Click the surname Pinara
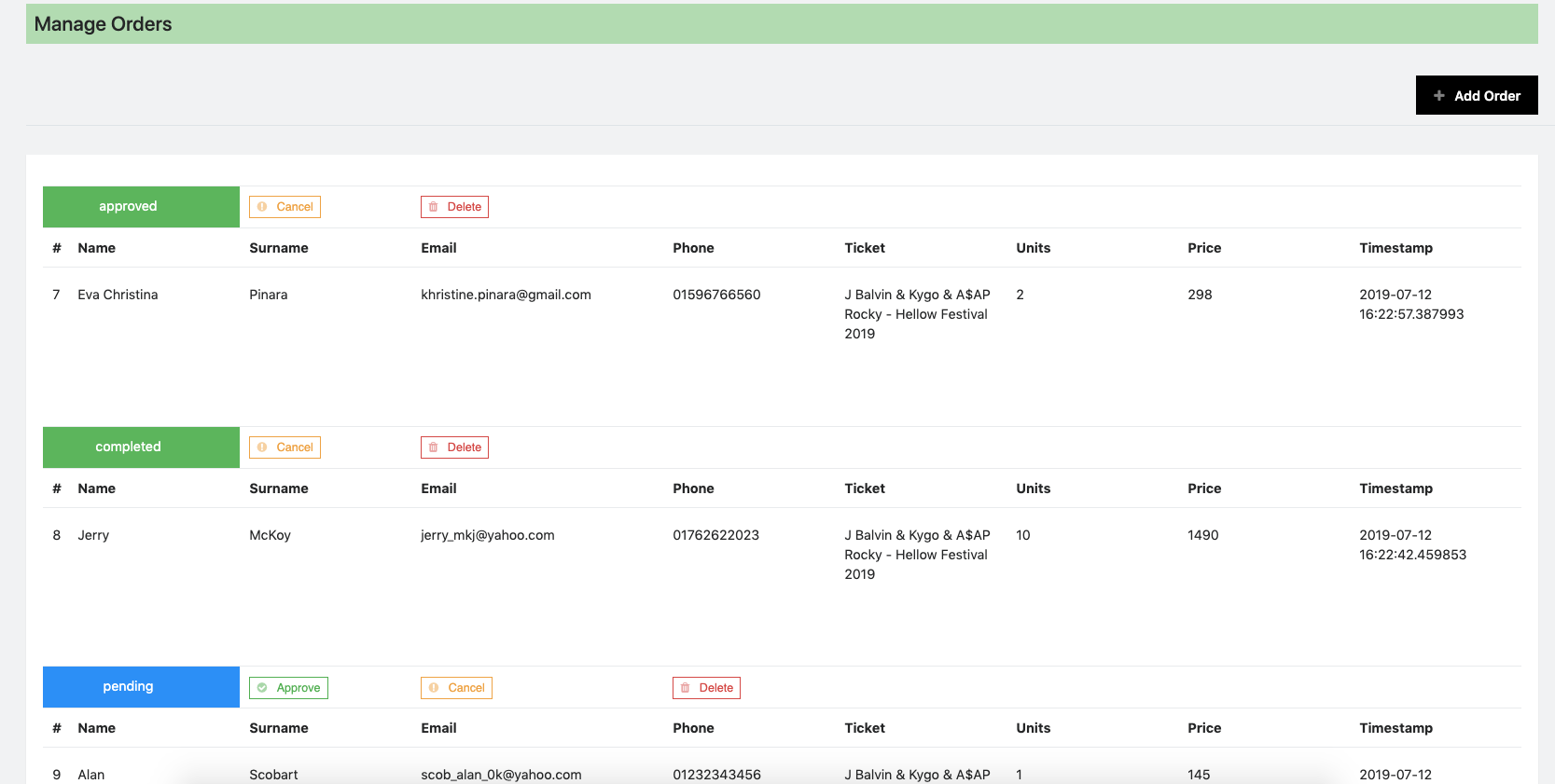This screenshot has height=784, width=1555. [x=269, y=295]
